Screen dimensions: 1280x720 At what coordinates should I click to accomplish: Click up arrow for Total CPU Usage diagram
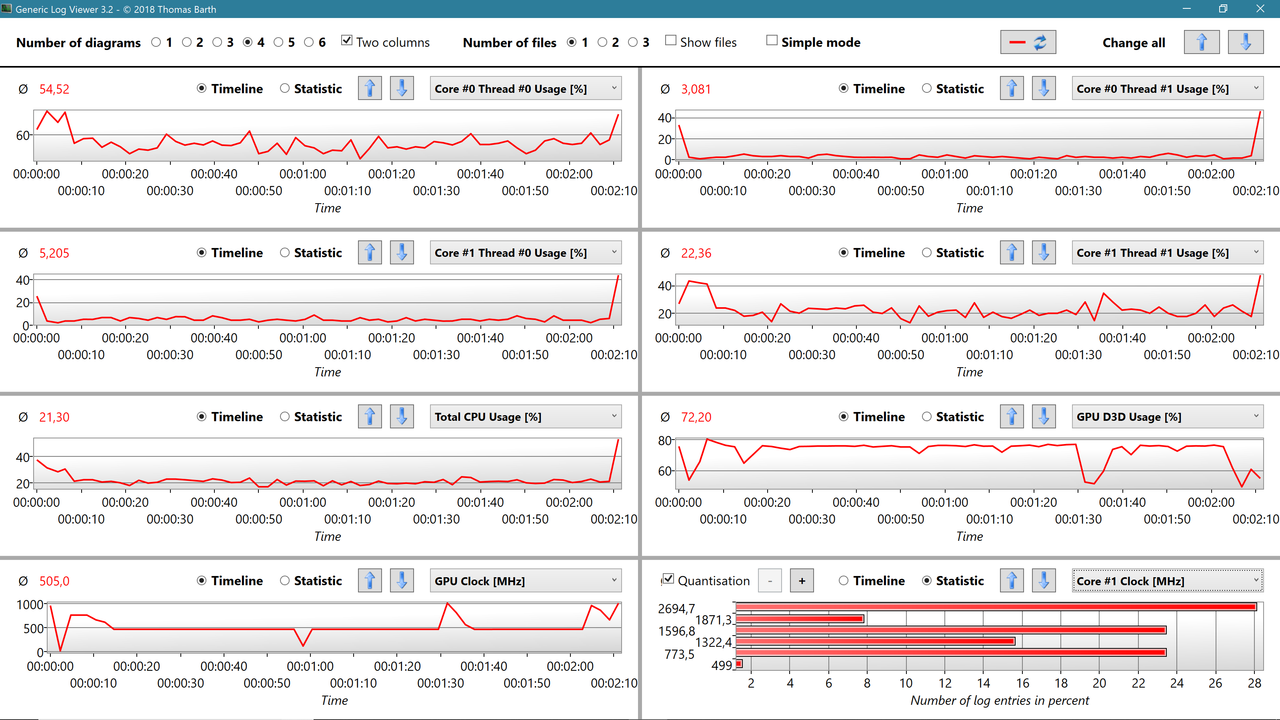pos(370,416)
